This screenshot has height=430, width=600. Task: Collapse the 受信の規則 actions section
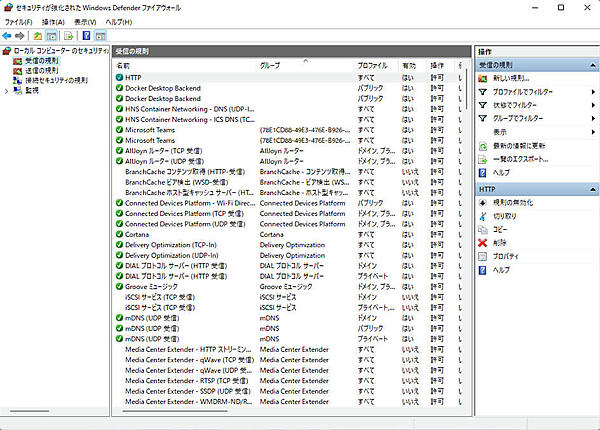(x=593, y=64)
